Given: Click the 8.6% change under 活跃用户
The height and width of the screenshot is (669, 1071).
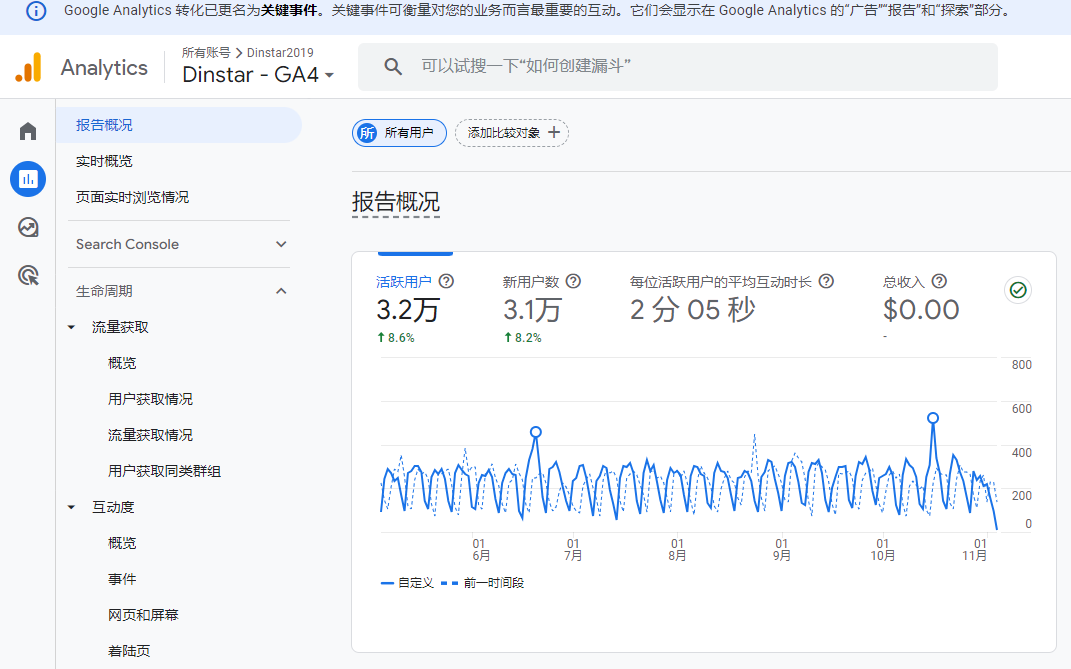Looking at the screenshot, I should pyautogui.click(x=395, y=338).
